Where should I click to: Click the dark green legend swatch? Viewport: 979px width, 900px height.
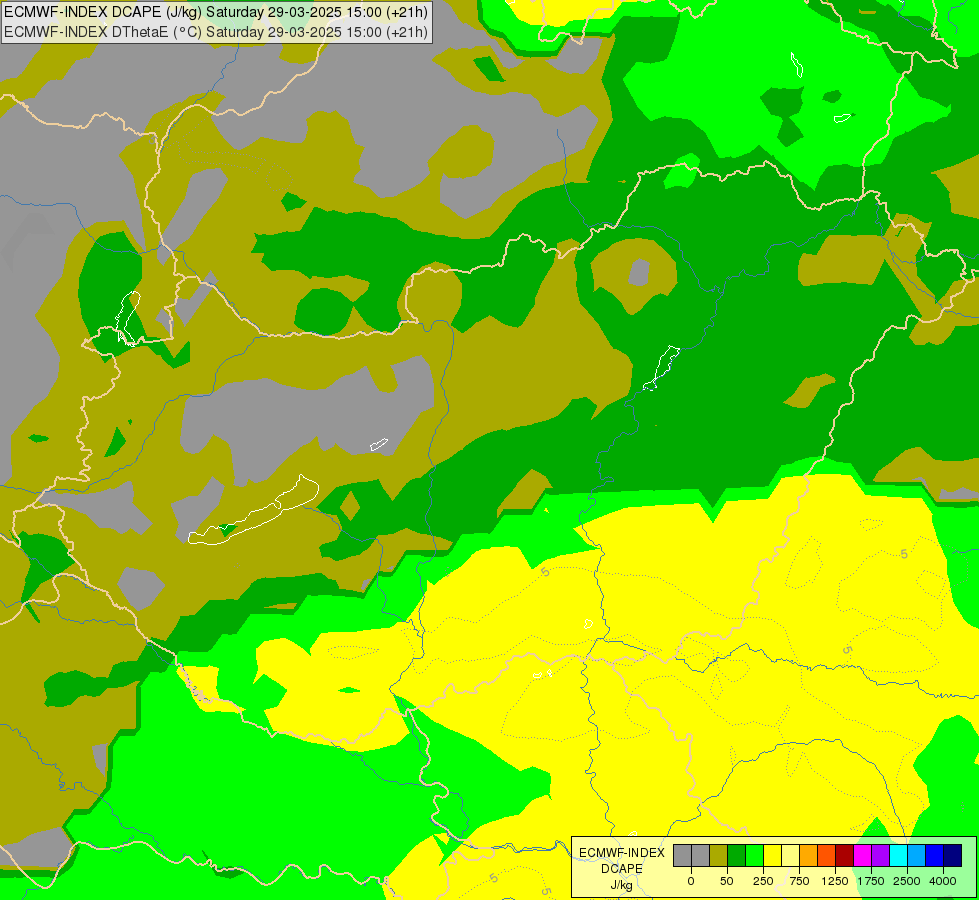[737, 855]
